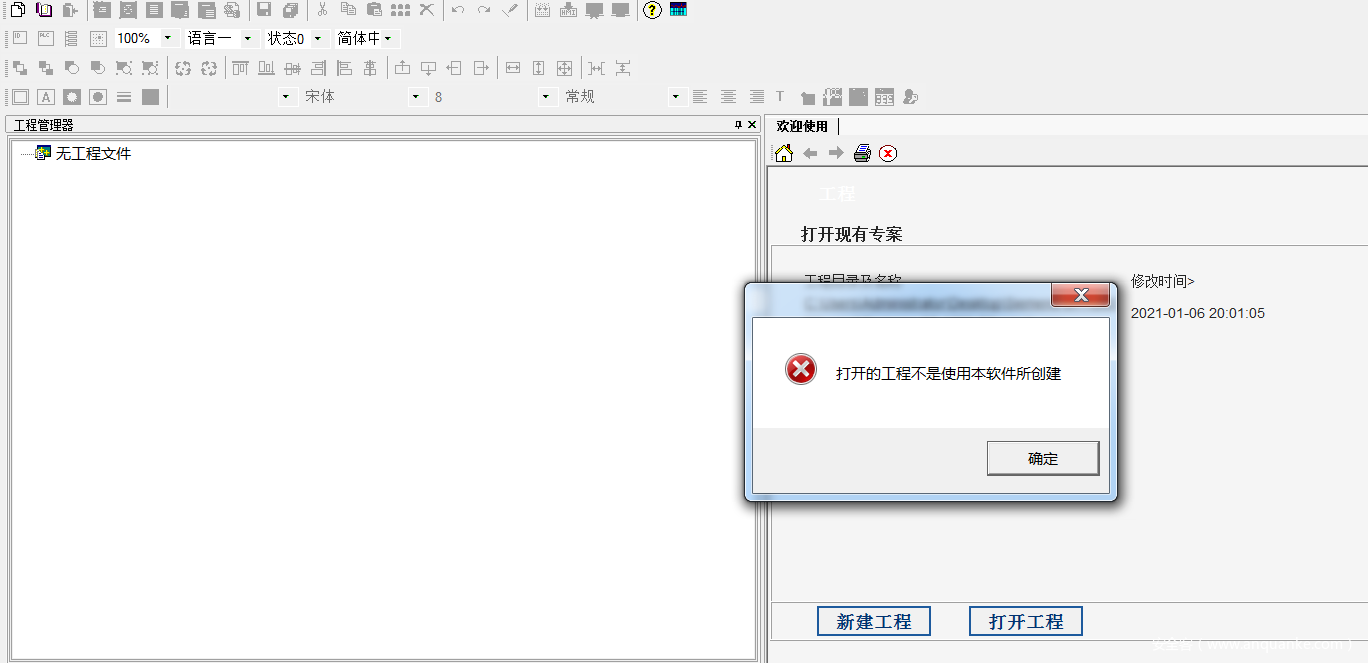Click the align text center icon
The image size is (1368, 663).
tap(728, 97)
